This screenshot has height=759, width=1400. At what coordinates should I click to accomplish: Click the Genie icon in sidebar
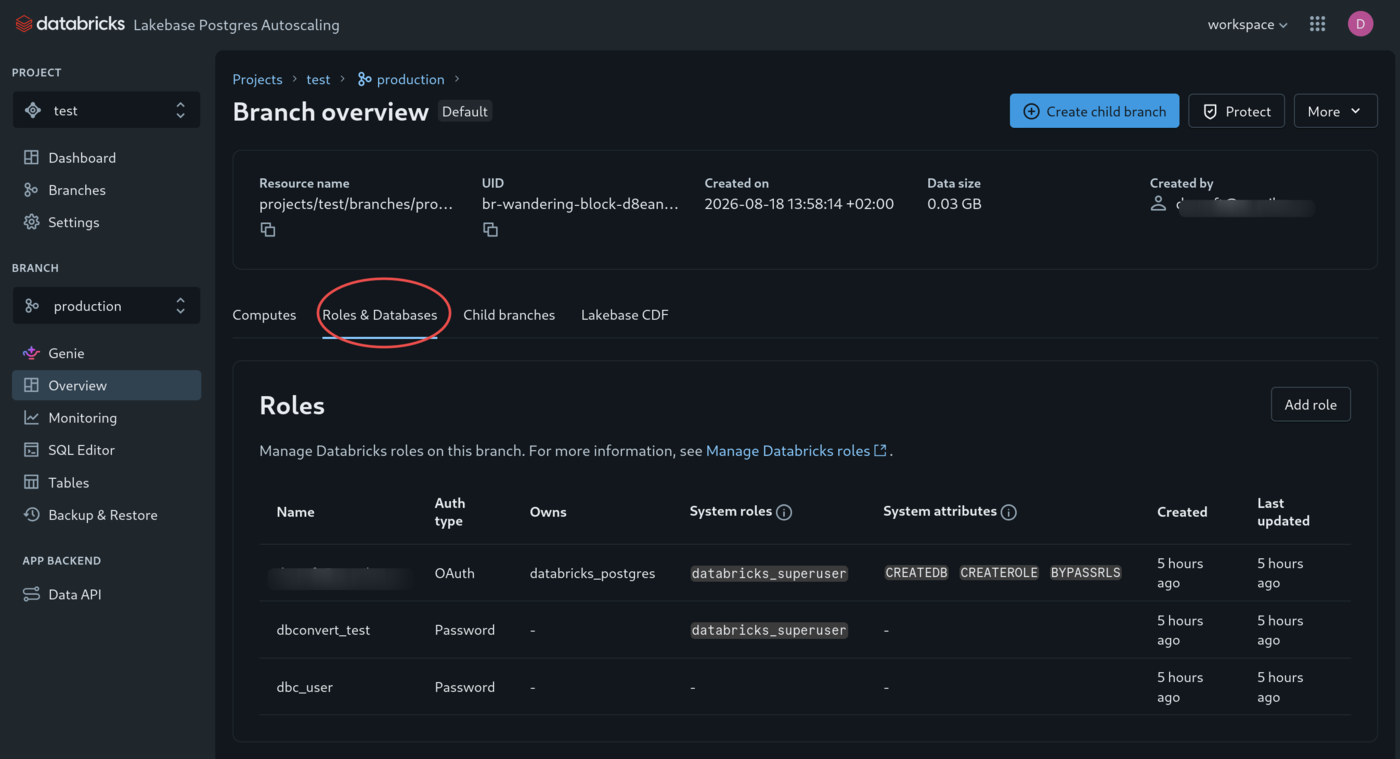[31, 353]
